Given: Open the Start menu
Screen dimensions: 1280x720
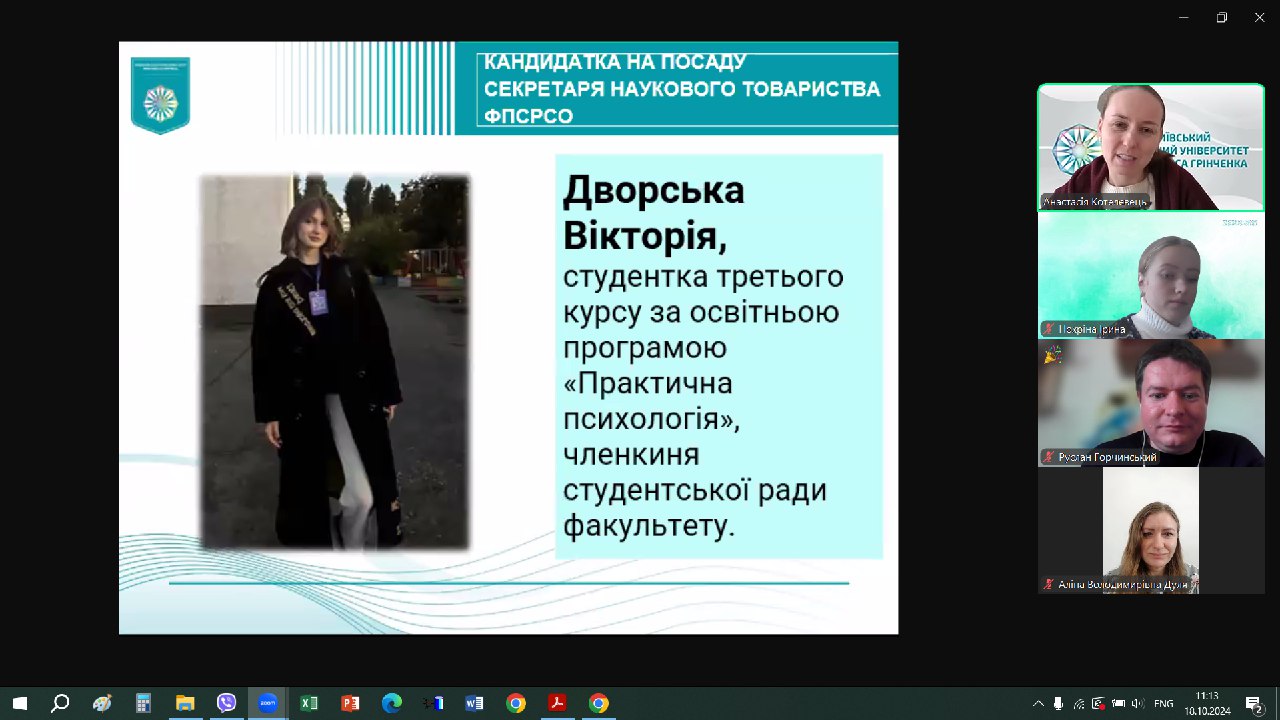Looking at the screenshot, I should [22, 705].
